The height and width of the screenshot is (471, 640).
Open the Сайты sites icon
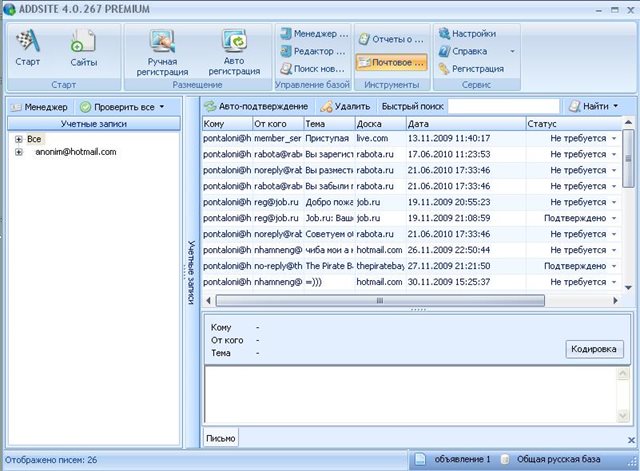tap(83, 42)
